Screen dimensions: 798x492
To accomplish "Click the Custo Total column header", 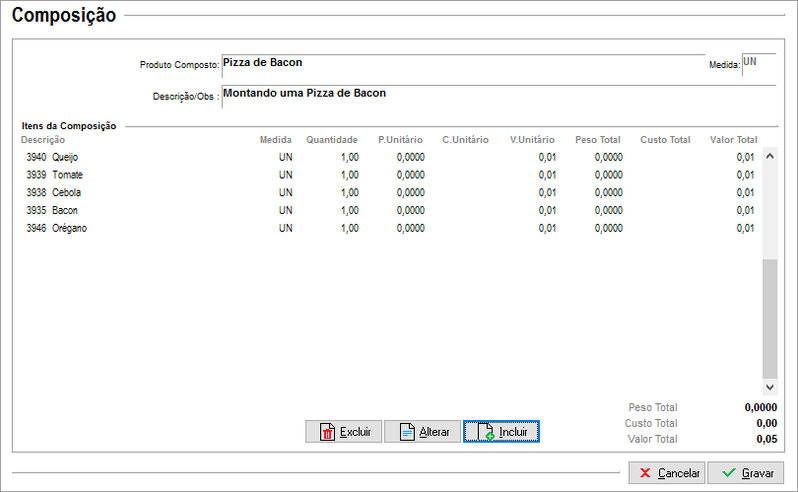I will click(x=665, y=140).
